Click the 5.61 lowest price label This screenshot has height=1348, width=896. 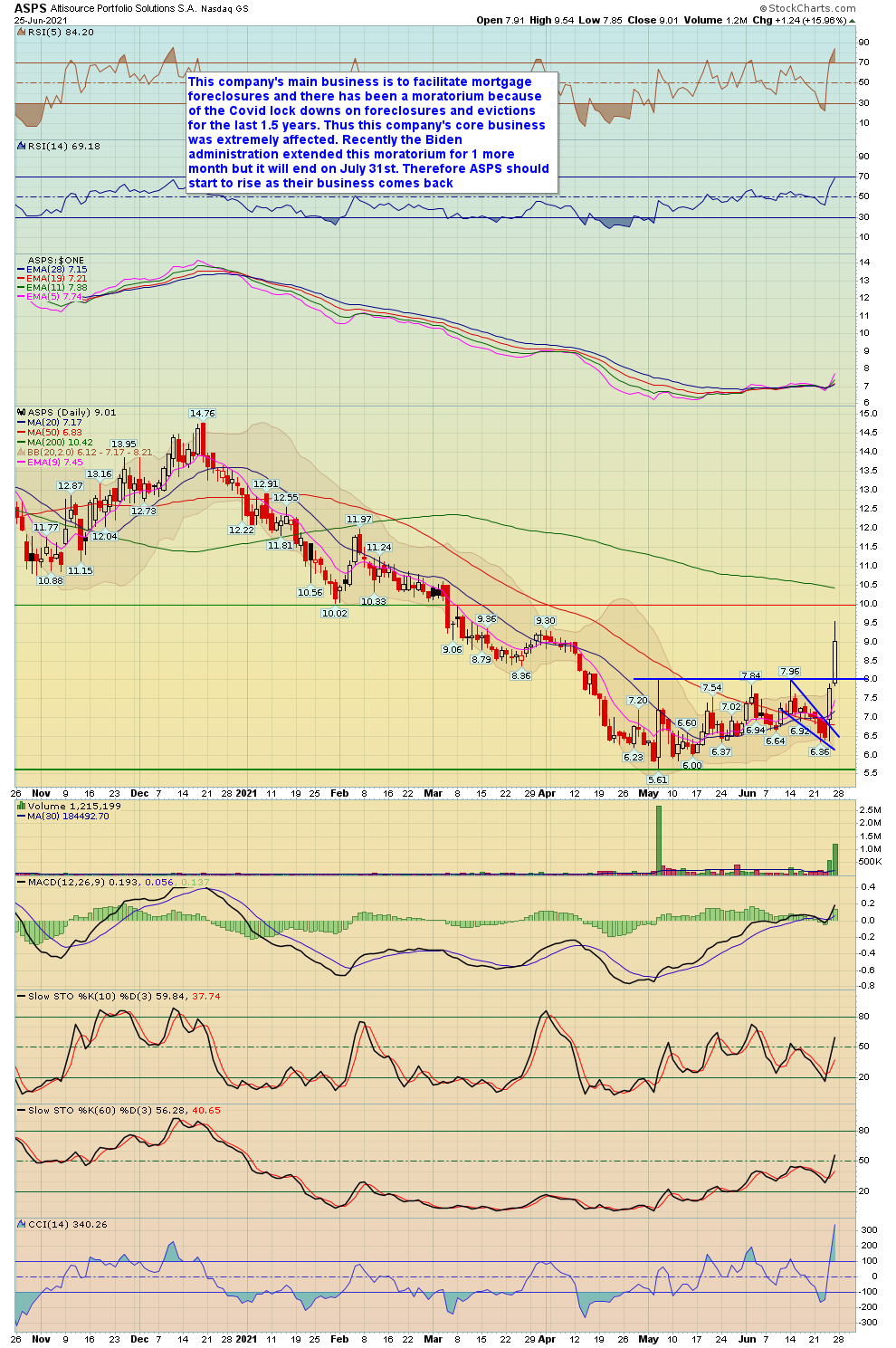(x=657, y=779)
